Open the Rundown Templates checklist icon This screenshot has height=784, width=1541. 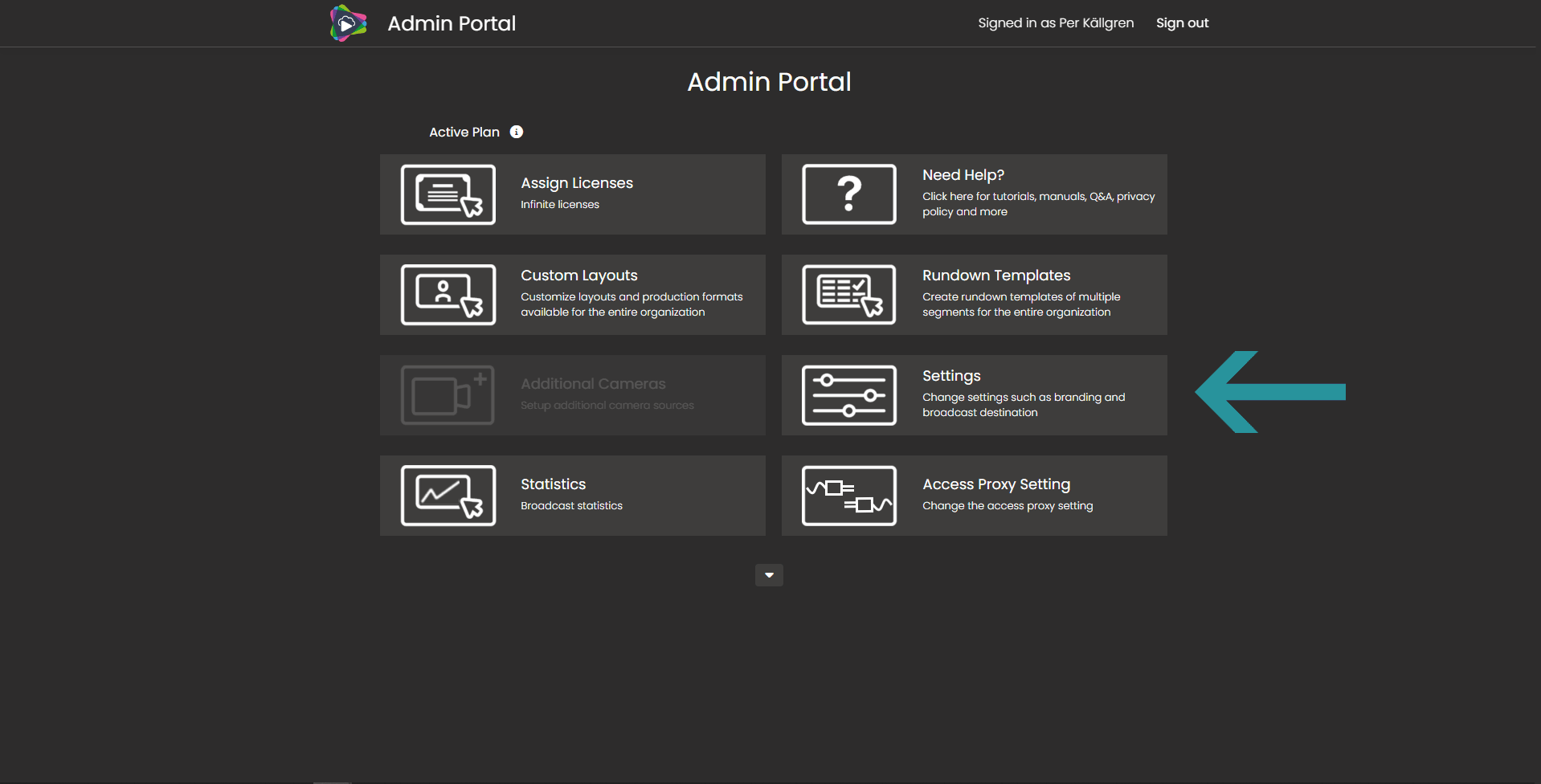[x=849, y=295]
